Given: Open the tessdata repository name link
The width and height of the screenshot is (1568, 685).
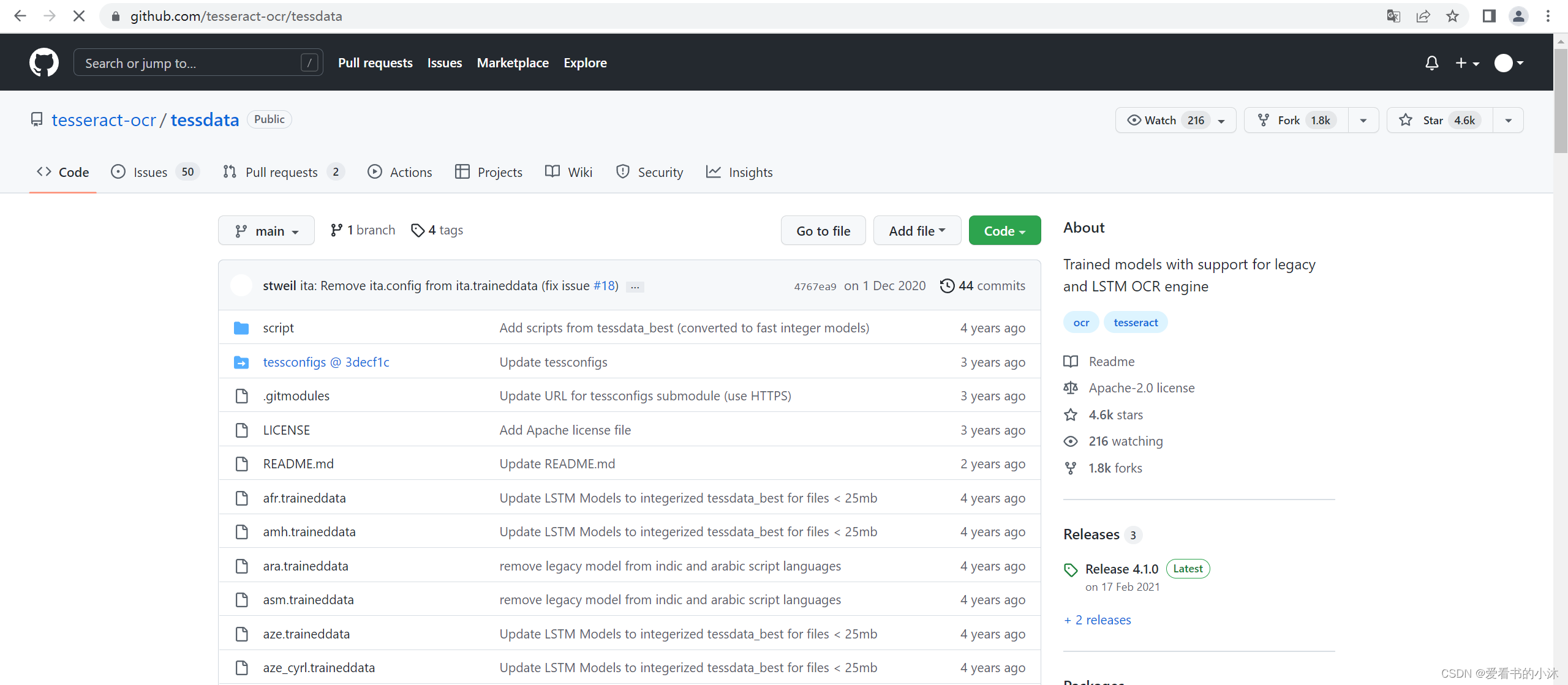Looking at the screenshot, I should [205, 120].
